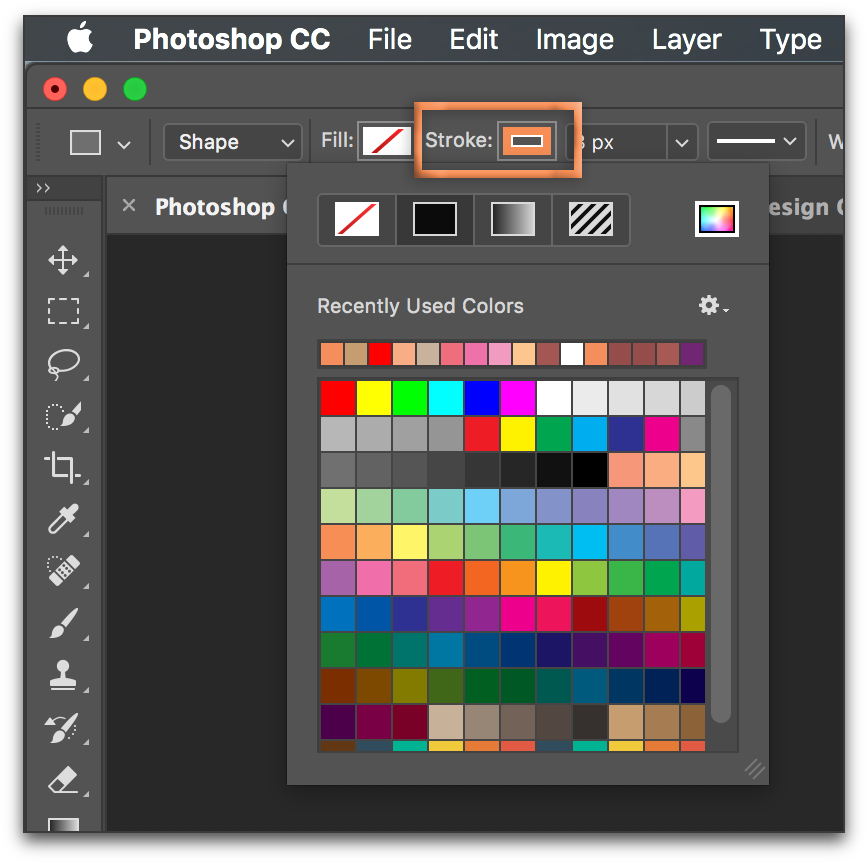Screen dimensions: 867x863
Task: Open the Image menu
Action: 574,40
